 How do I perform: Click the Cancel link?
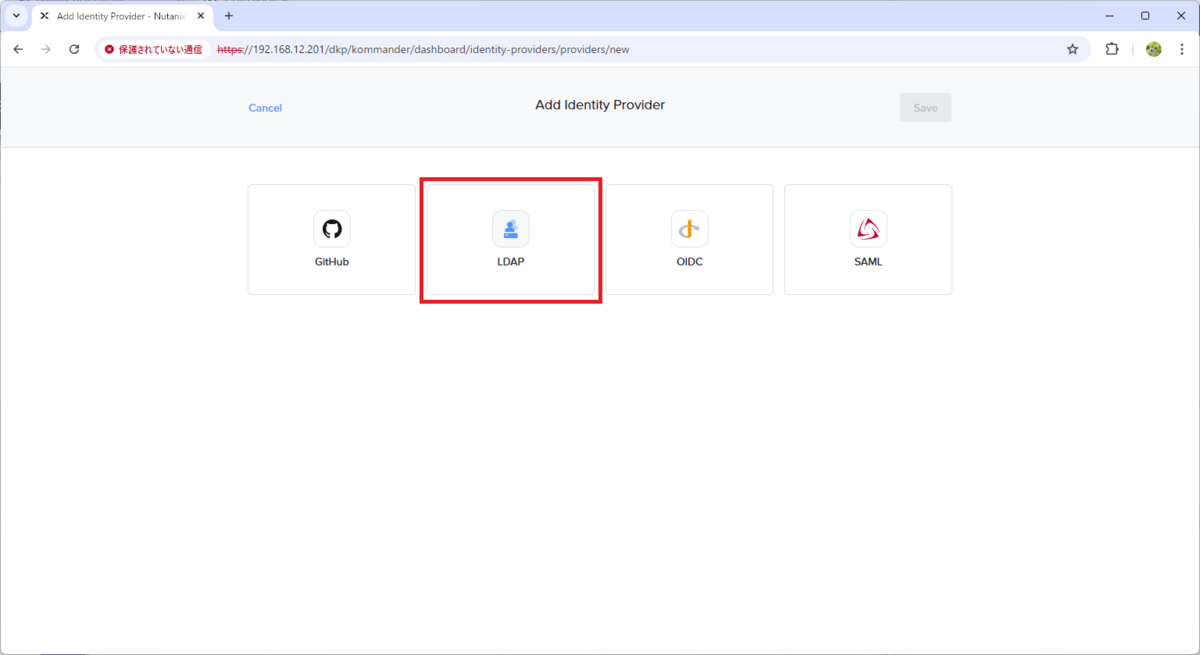point(265,108)
